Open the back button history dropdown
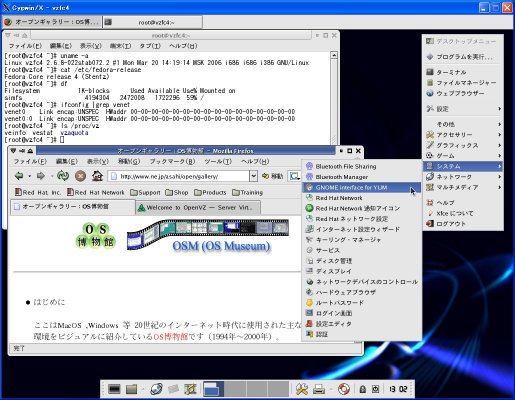 coord(29,176)
